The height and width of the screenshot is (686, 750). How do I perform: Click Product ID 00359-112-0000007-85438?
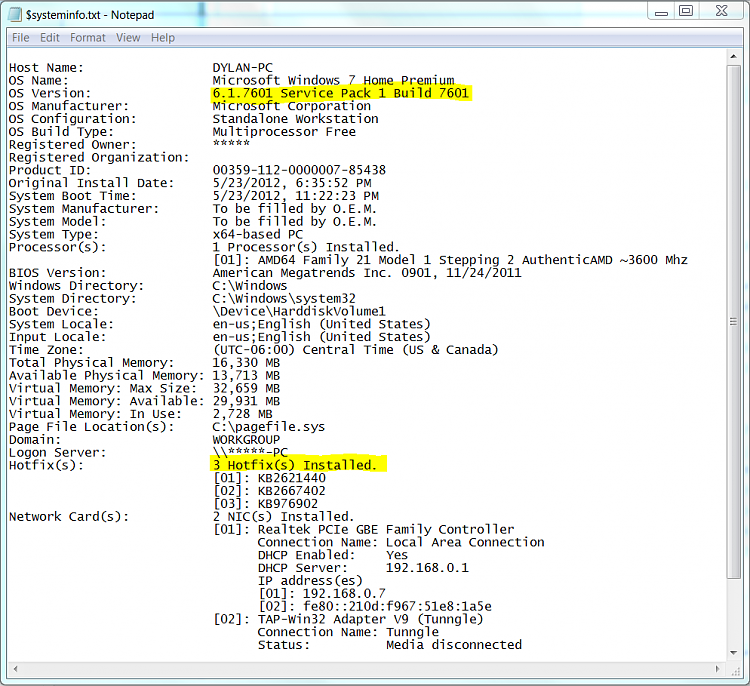[299, 170]
